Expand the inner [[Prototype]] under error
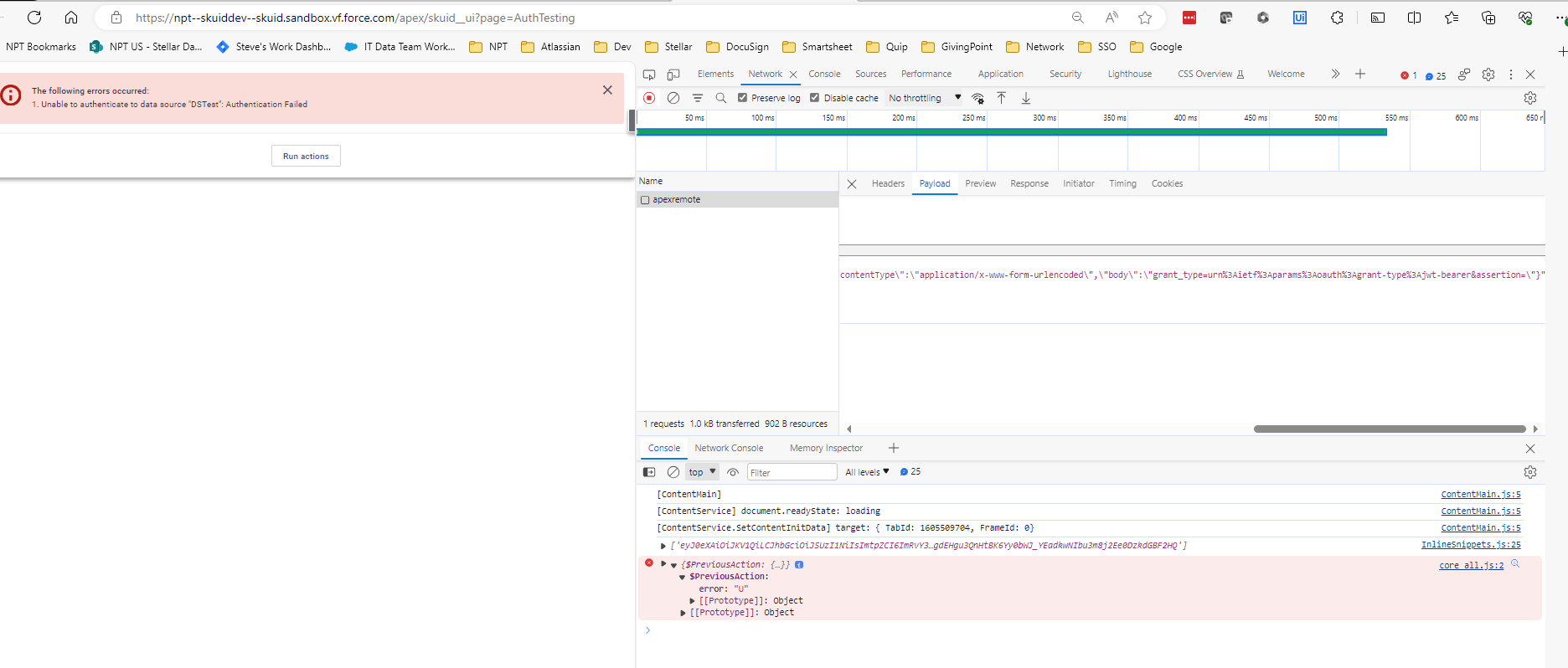Screen dimensions: 1568x668 pyautogui.click(x=692, y=601)
